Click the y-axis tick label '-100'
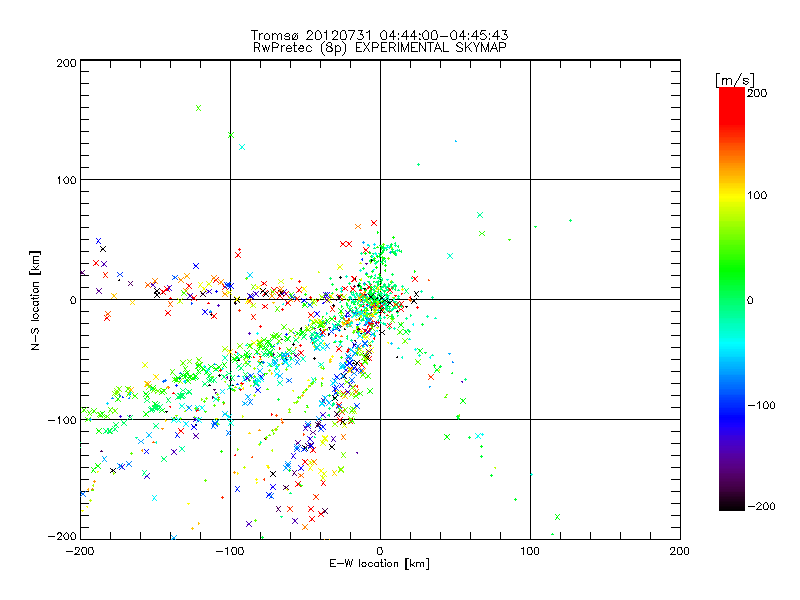This screenshot has width=800, height=600. coord(62,420)
